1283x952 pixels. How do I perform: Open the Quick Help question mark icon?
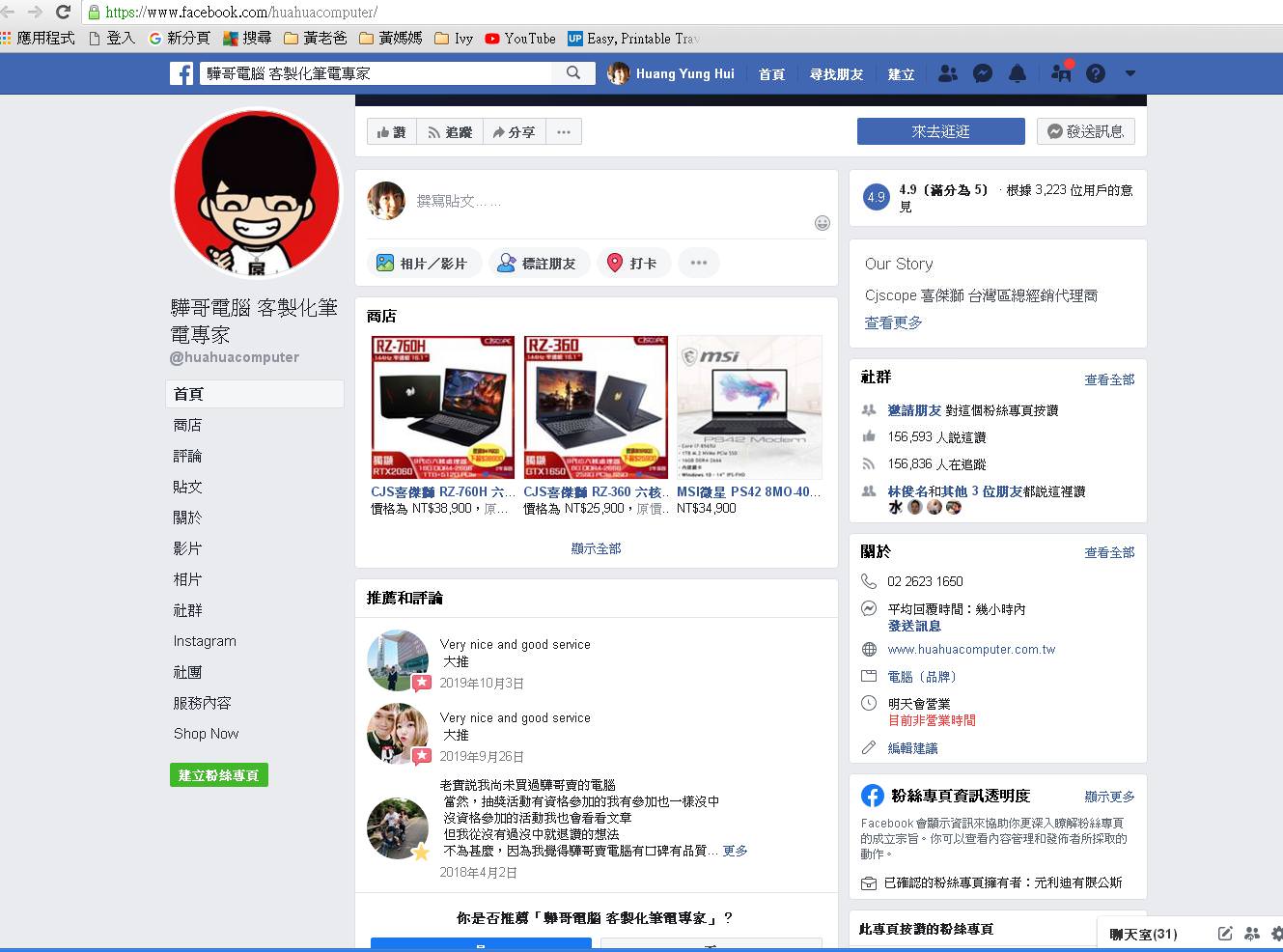1096,73
